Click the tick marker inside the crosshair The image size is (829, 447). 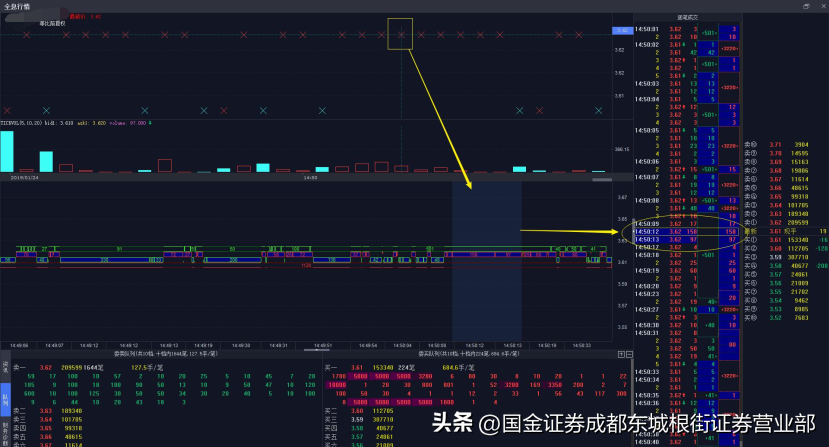401,35
